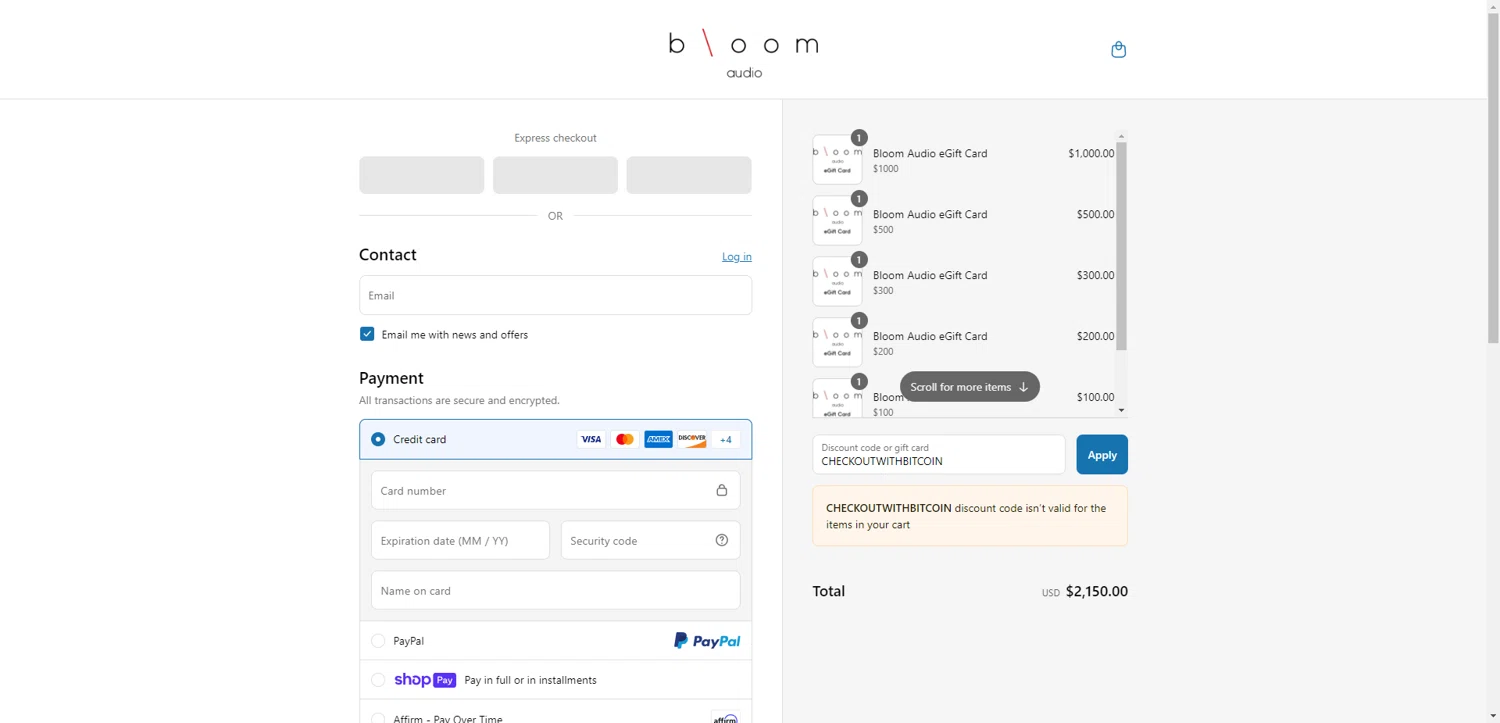Click the third express checkout button
This screenshot has width=1500, height=723.
[689, 175]
